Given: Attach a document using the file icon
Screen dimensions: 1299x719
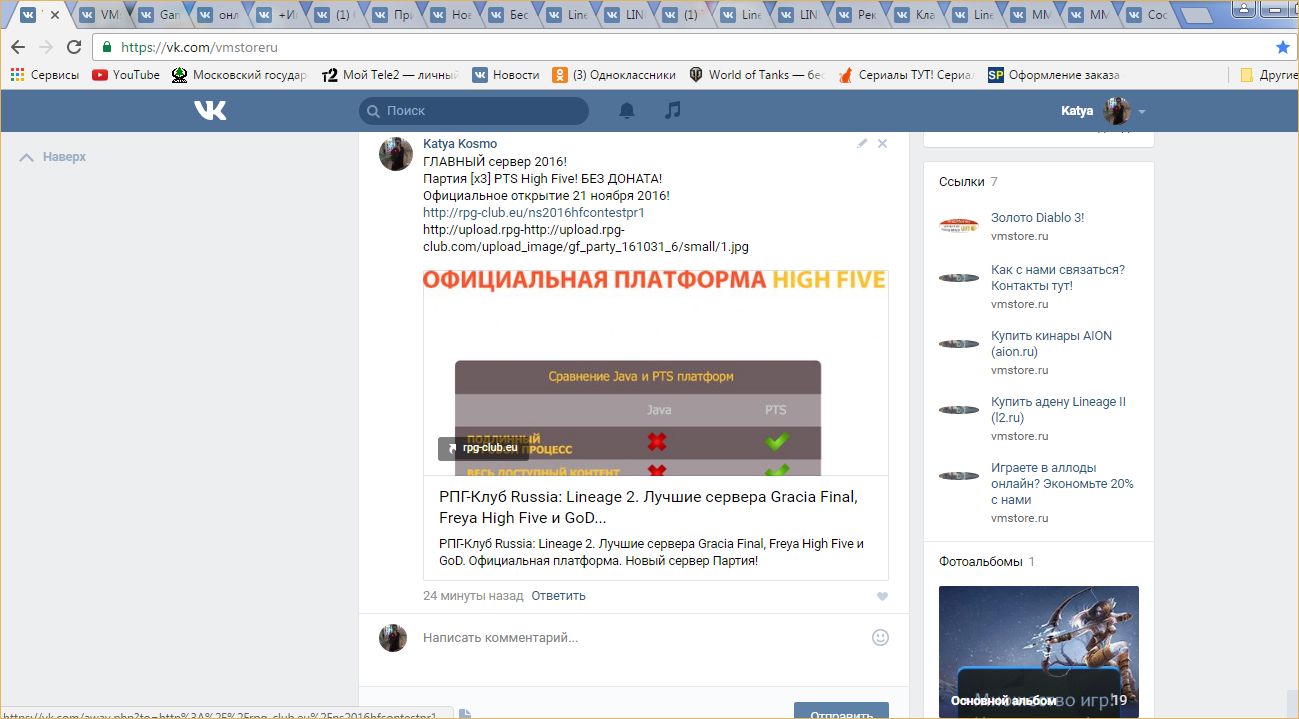Looking at the screenshot, I should point(465,714).
